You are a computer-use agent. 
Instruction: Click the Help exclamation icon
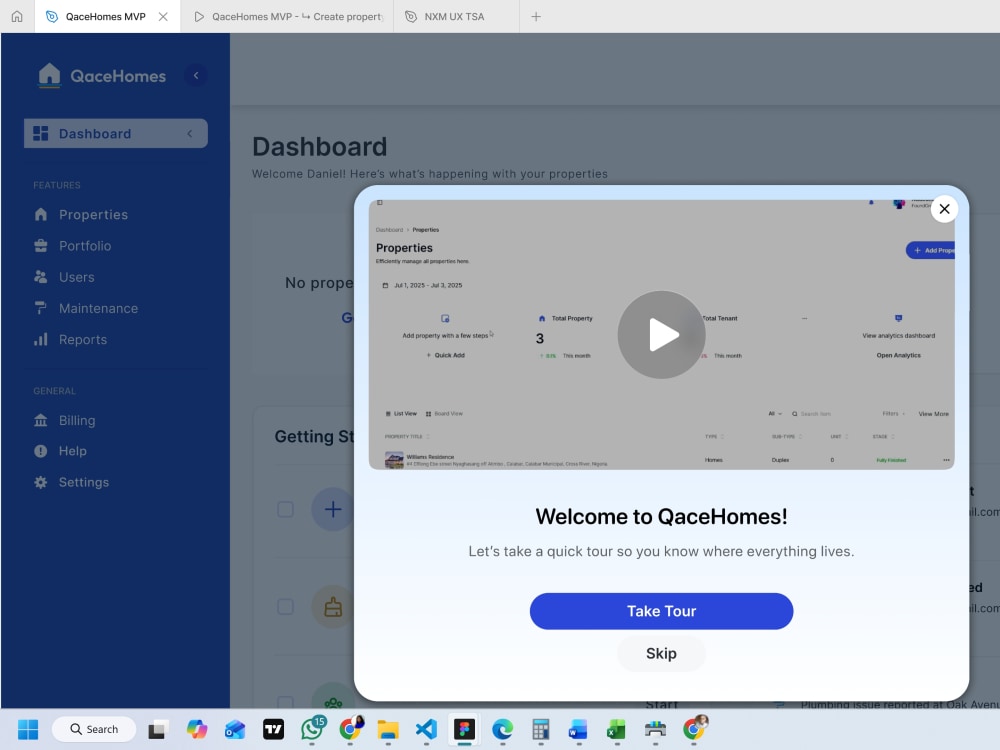(x=41, y=451)
